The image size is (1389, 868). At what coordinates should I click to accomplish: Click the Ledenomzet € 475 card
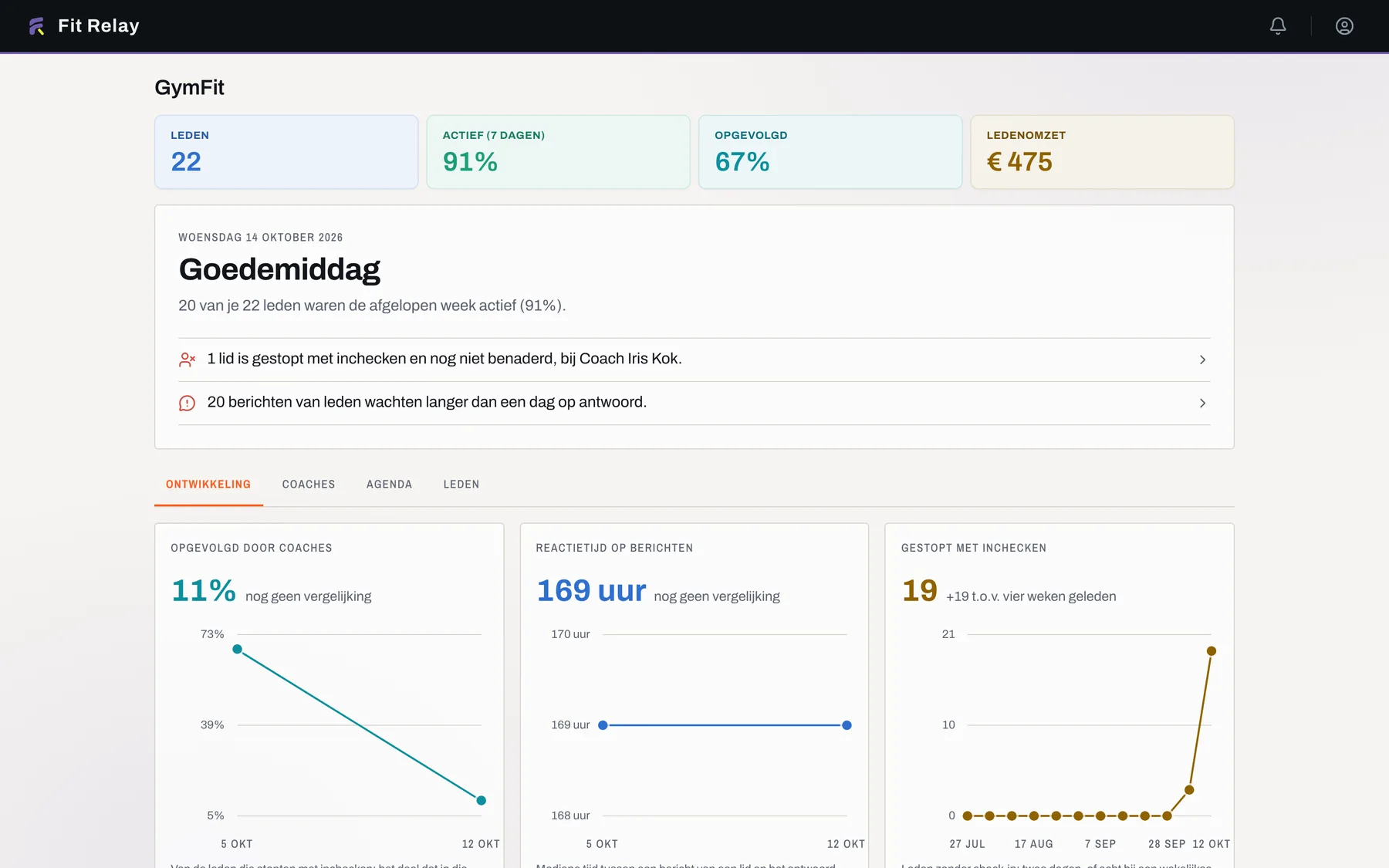click(x=1102, y=152)
